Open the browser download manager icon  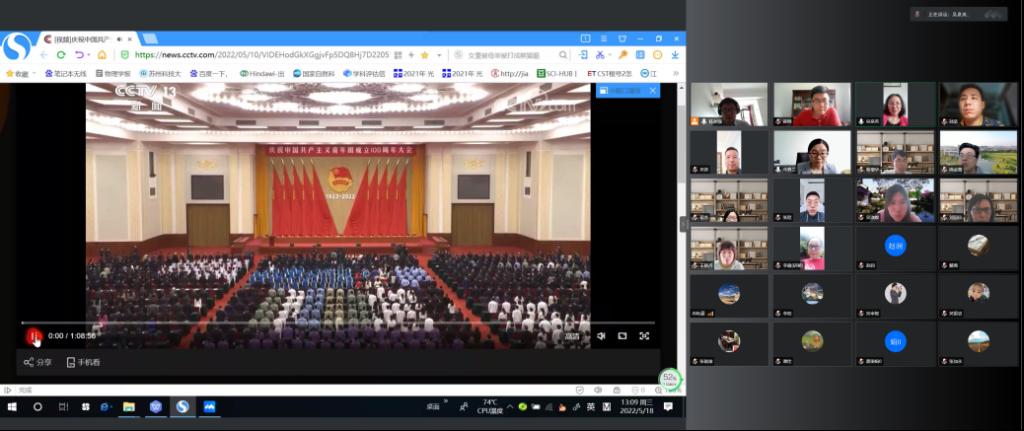click(x=675, y=55)
